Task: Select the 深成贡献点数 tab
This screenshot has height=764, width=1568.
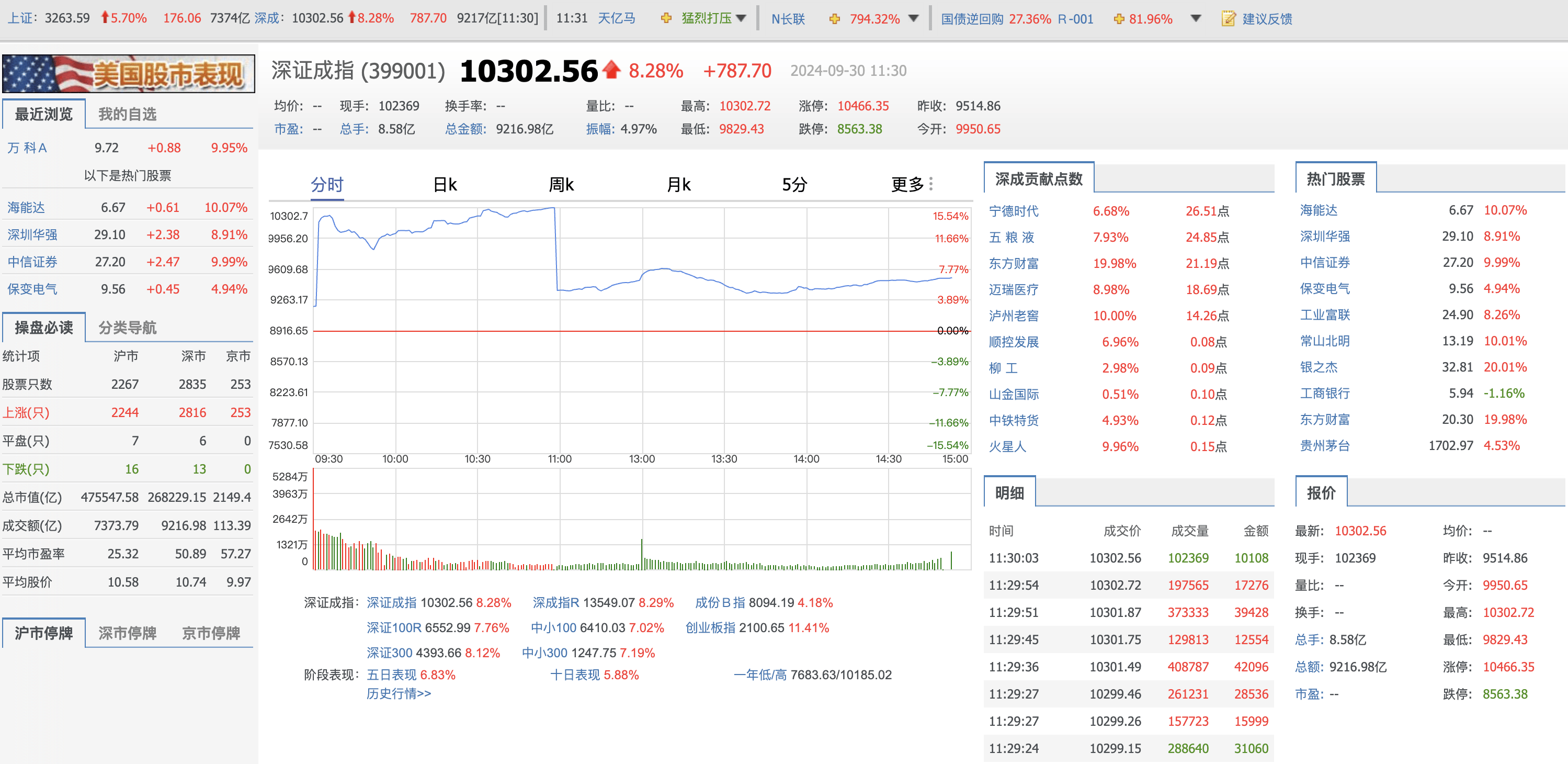Action: click(1039, 178)
